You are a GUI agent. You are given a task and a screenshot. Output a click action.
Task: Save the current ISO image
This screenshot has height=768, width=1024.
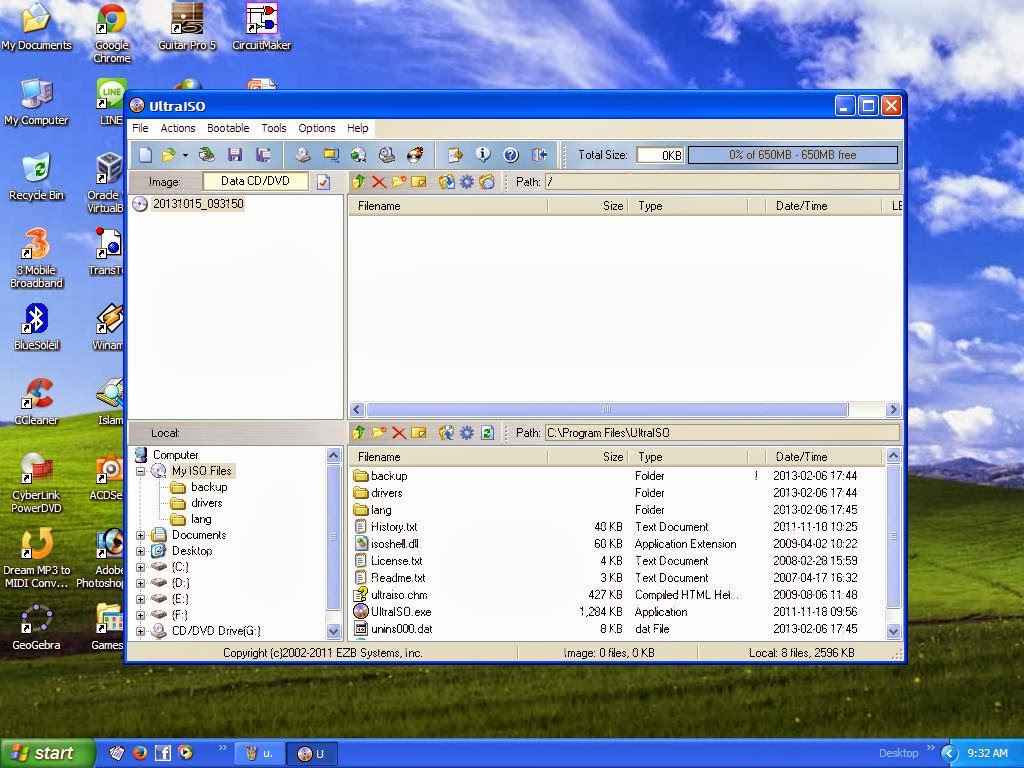point(235,155)
